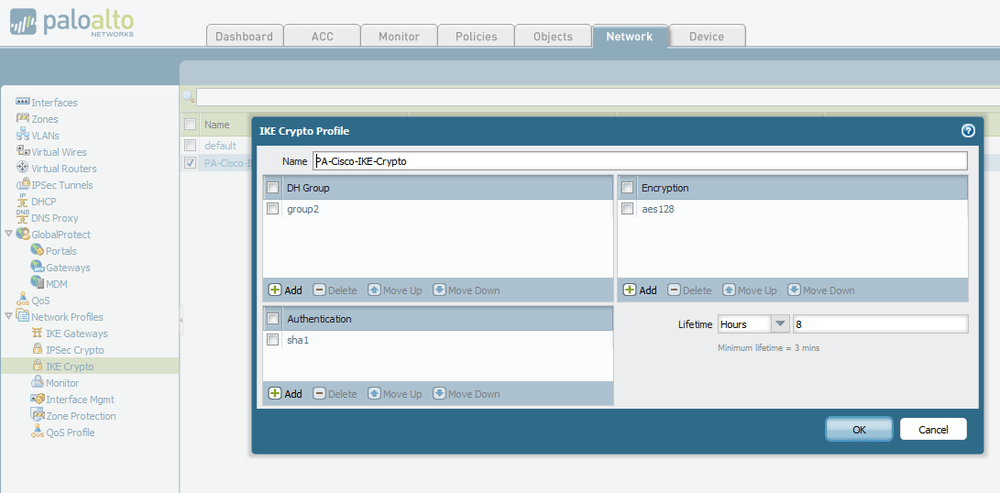Screen dimensions: 1000x493
Task: Cancel the IKE Crypto Profile dialog
Action: click(x=933, y=429)
